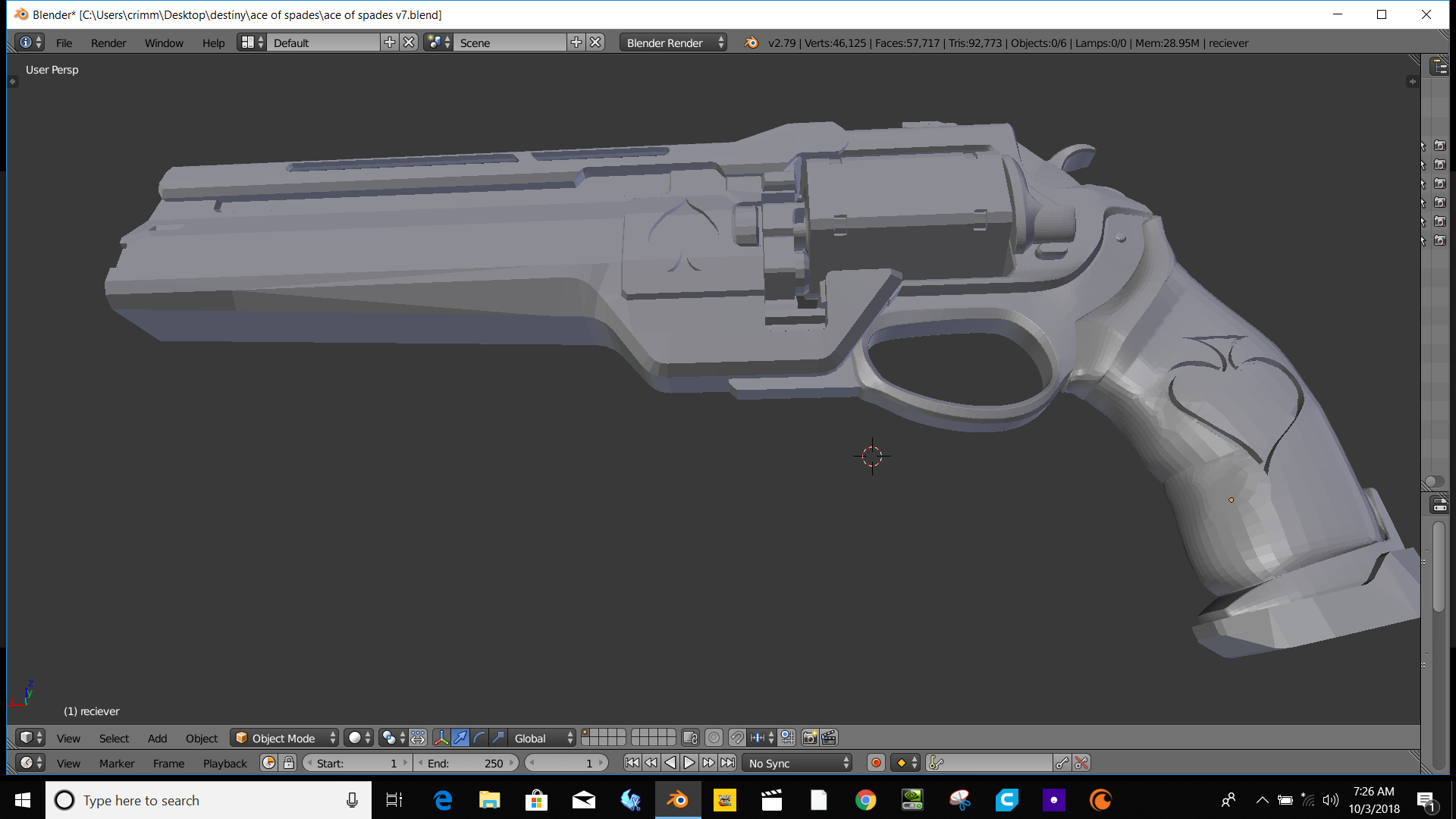Open the Global transform orientation dropdown

[x=542, y=738]
